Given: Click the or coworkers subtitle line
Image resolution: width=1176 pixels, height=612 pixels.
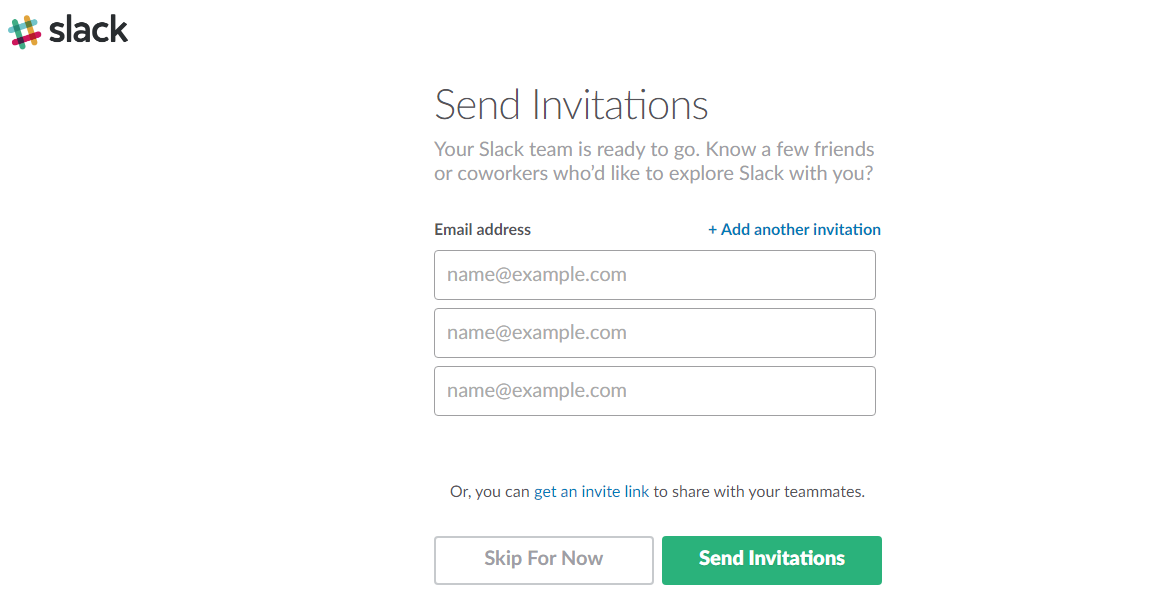Looking at the screenshot, I should pos(653,173).
